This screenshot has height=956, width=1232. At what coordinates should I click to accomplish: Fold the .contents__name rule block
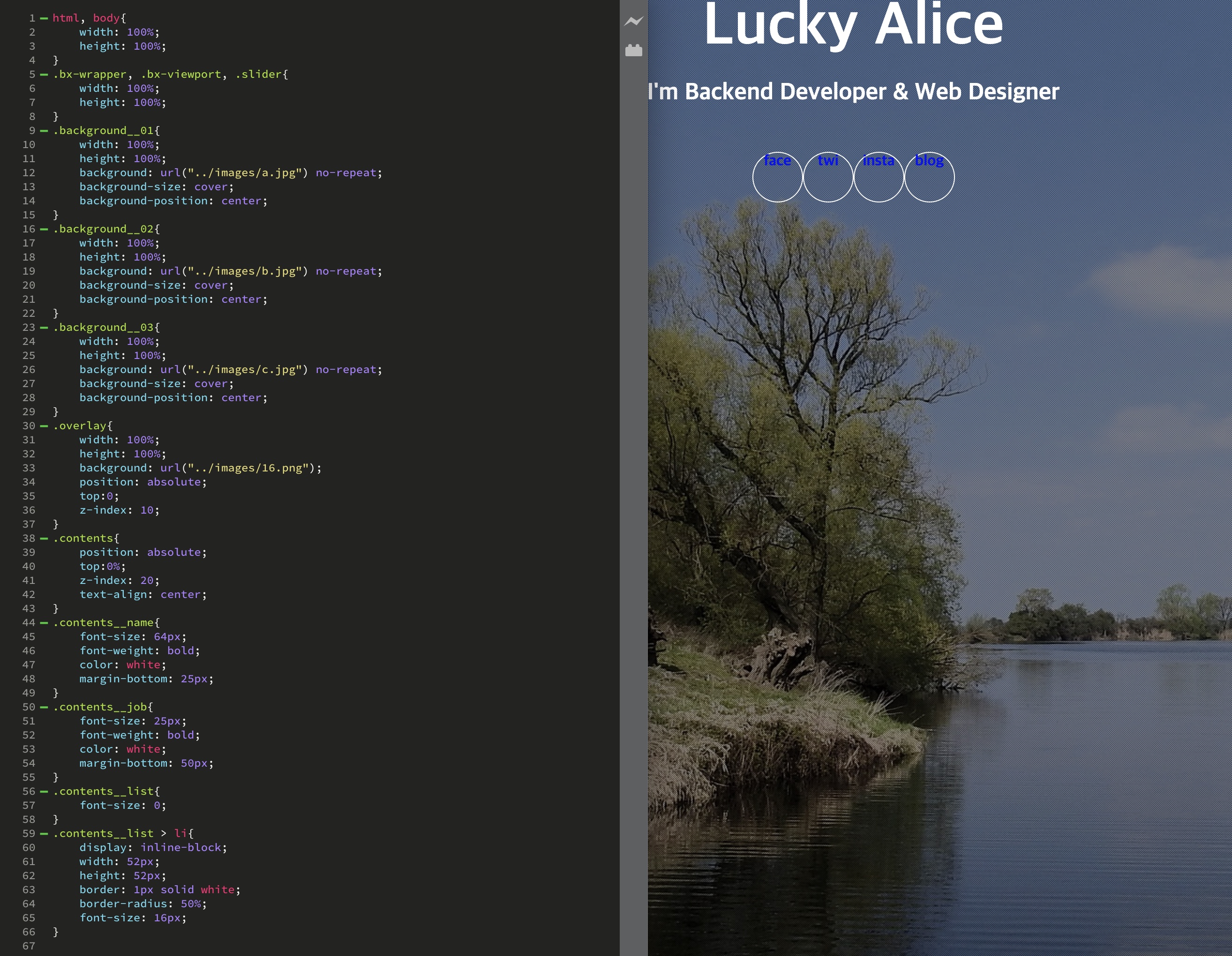pyautogui.click(x=44, y=623)
